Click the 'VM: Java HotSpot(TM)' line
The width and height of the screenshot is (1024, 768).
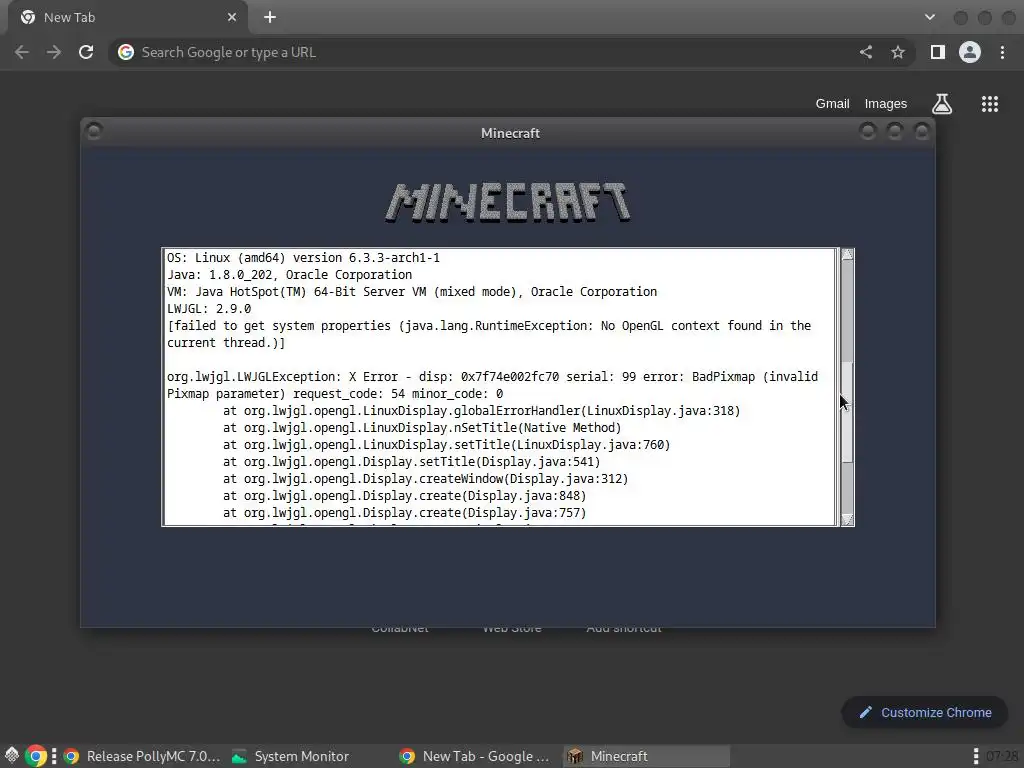pyautogui.click(x=412, y=292)
